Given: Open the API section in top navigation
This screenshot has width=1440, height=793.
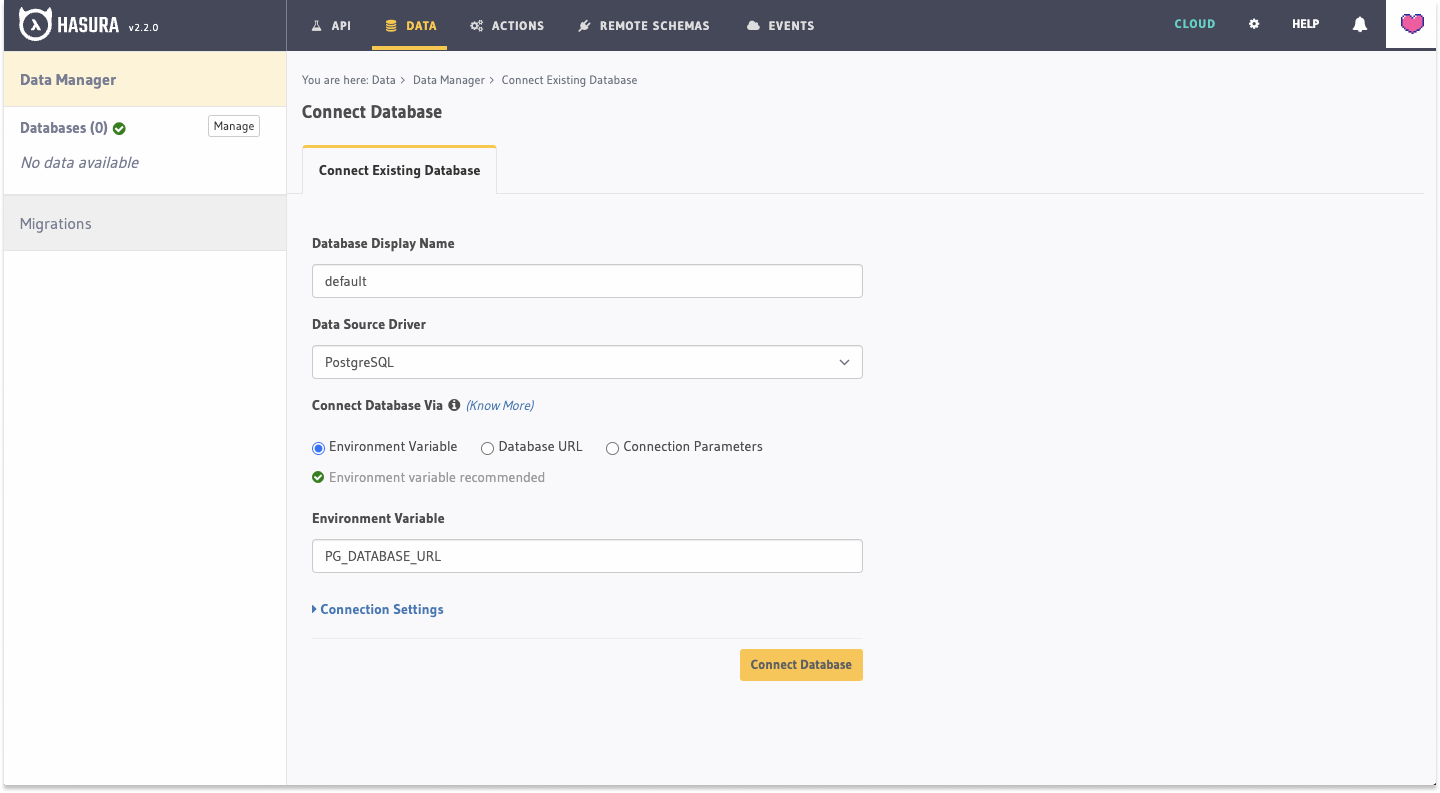Looking at the screenshot, I should (x=331, y=24).
